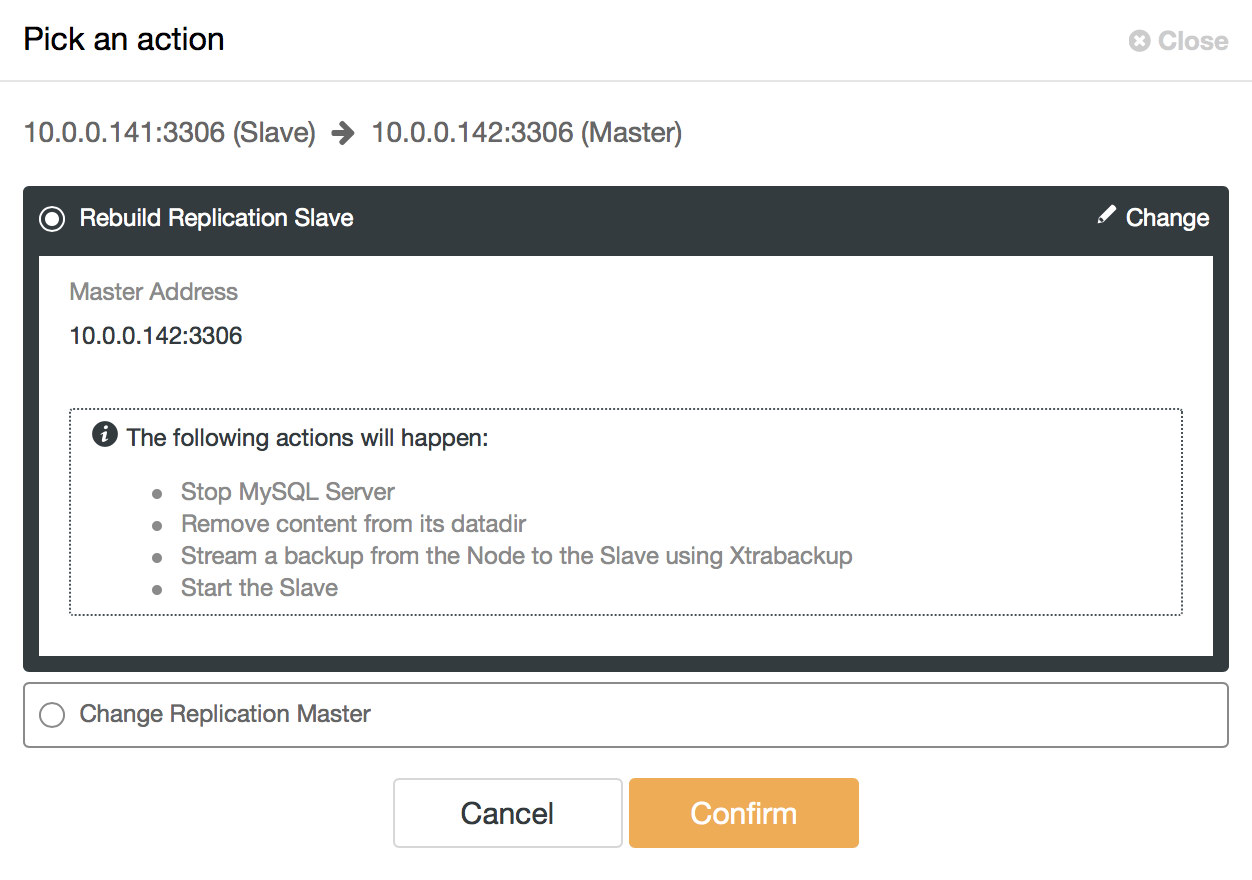
Task: Click the Rebuild Replication Slave header label
Action: coord(217,218)
